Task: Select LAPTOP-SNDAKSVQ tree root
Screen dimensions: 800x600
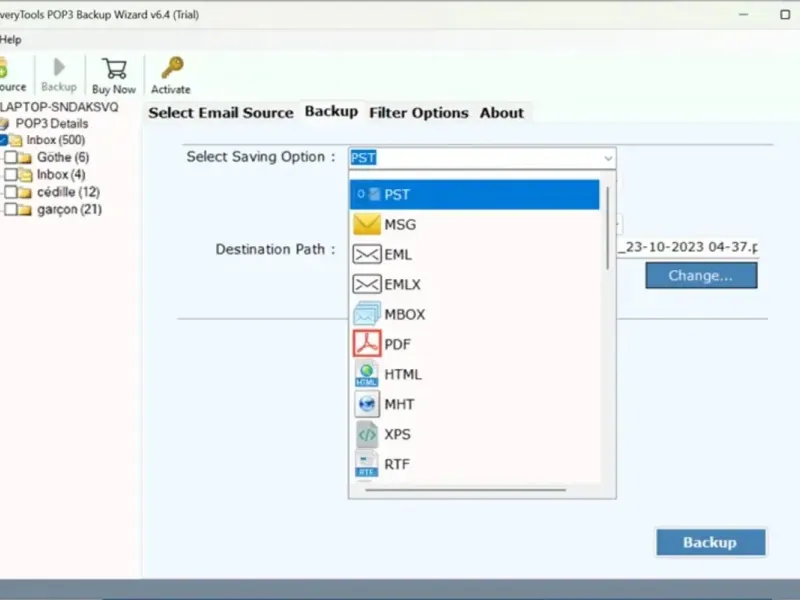Action: 59,107
